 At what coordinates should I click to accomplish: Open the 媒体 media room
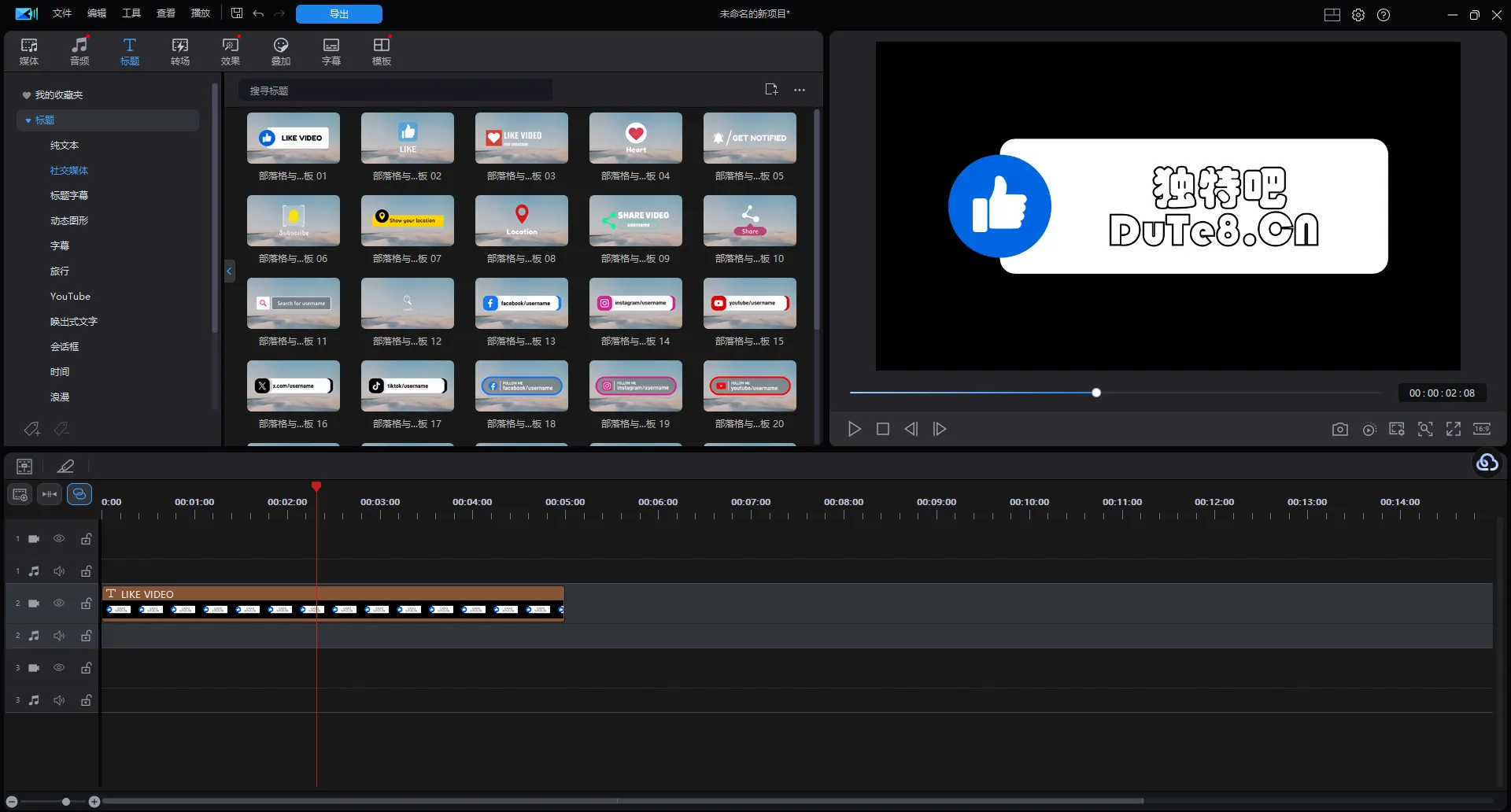pyautogui.click(x=29, y=51)
